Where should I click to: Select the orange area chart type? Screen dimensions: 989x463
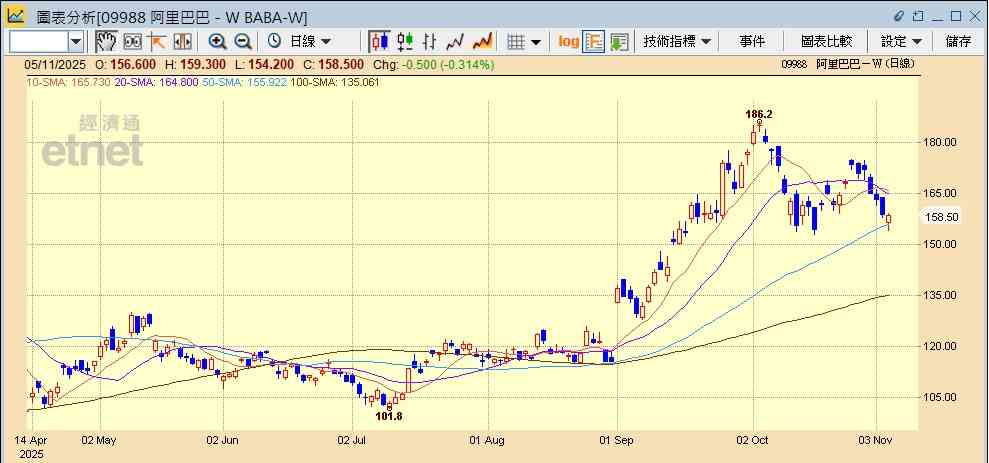pos(482,41)
